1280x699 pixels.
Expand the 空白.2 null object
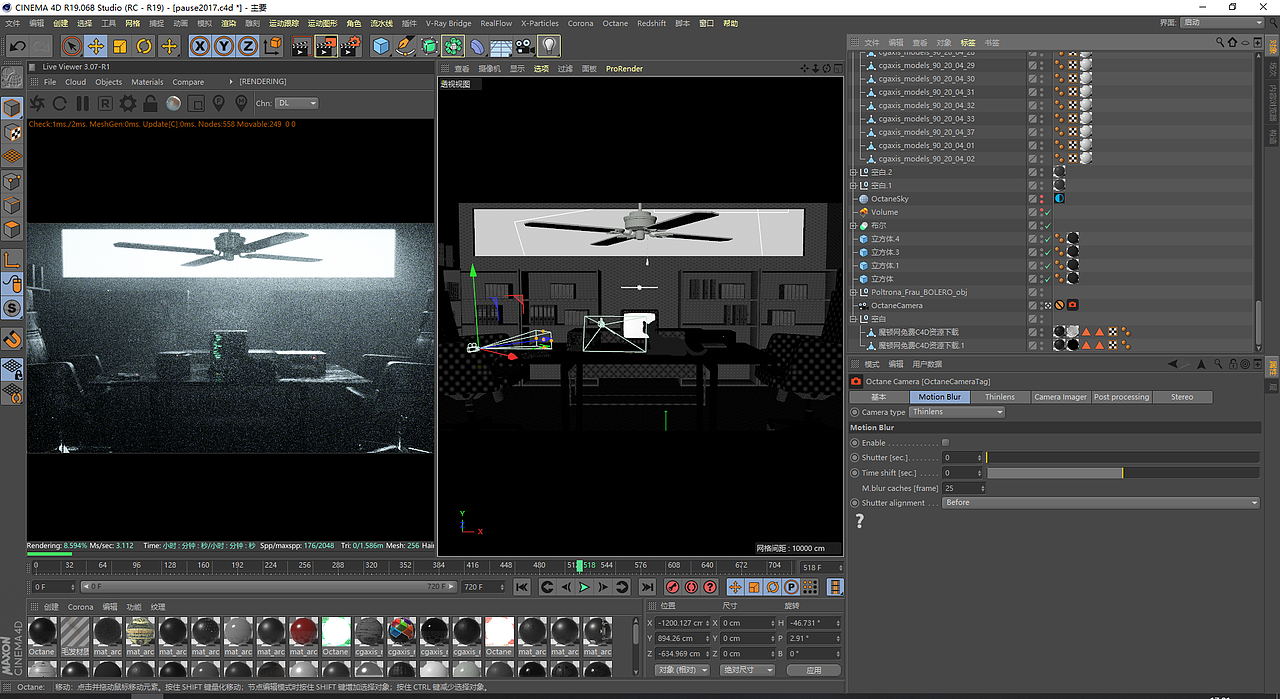pyautogui.click(x=853, y=172)
